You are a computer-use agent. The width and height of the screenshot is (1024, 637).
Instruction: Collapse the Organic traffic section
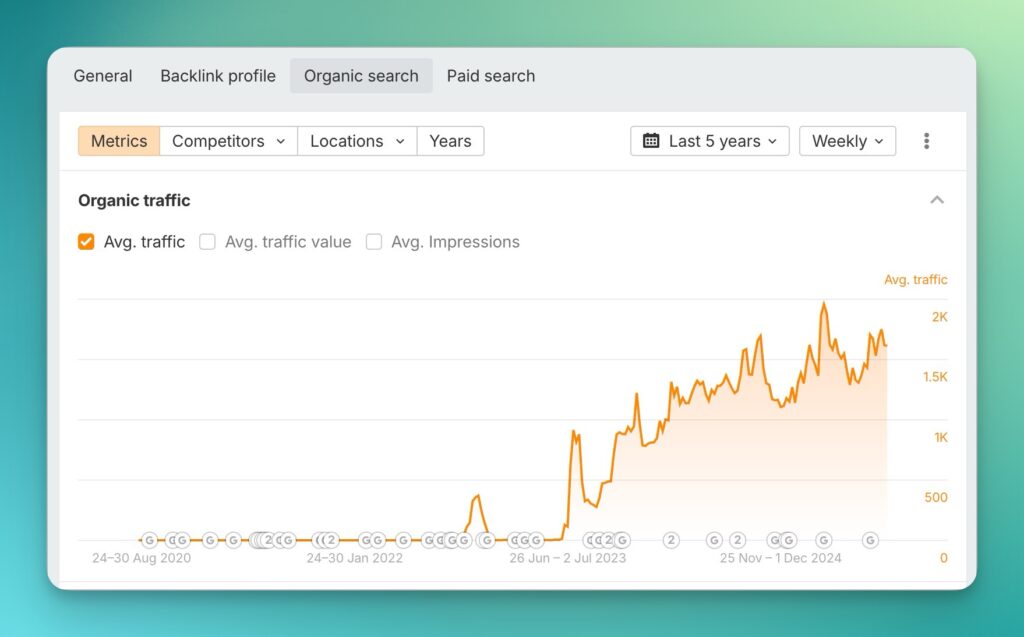click(x=937, y=200)
